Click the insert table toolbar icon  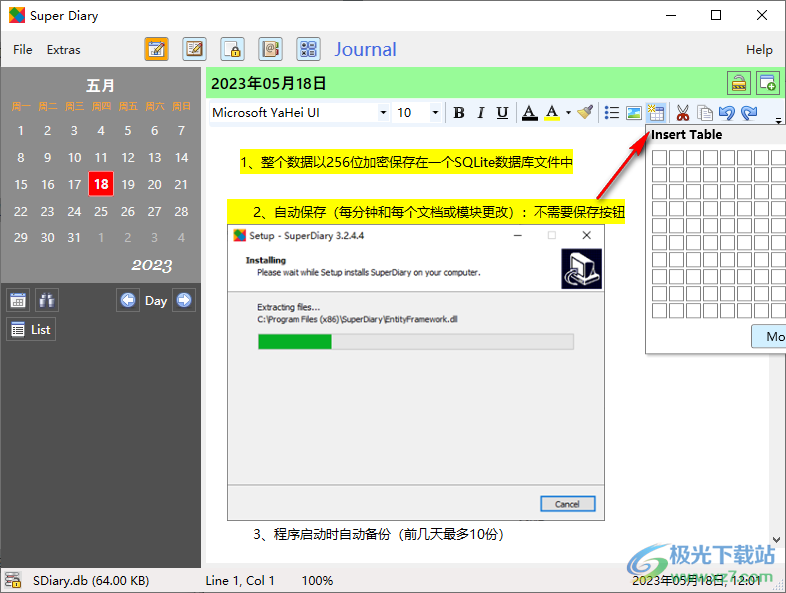pos(656,113)
